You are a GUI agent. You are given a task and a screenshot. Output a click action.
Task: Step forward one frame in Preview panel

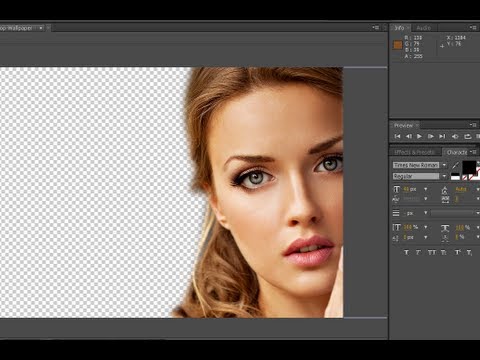click(431, 136)
